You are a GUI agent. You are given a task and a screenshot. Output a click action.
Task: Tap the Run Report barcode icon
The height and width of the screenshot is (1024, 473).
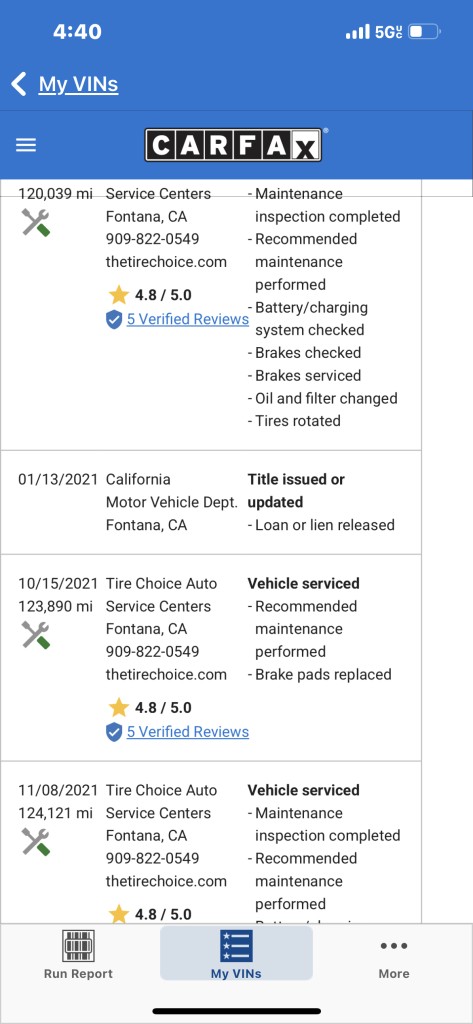click(78, 946)
